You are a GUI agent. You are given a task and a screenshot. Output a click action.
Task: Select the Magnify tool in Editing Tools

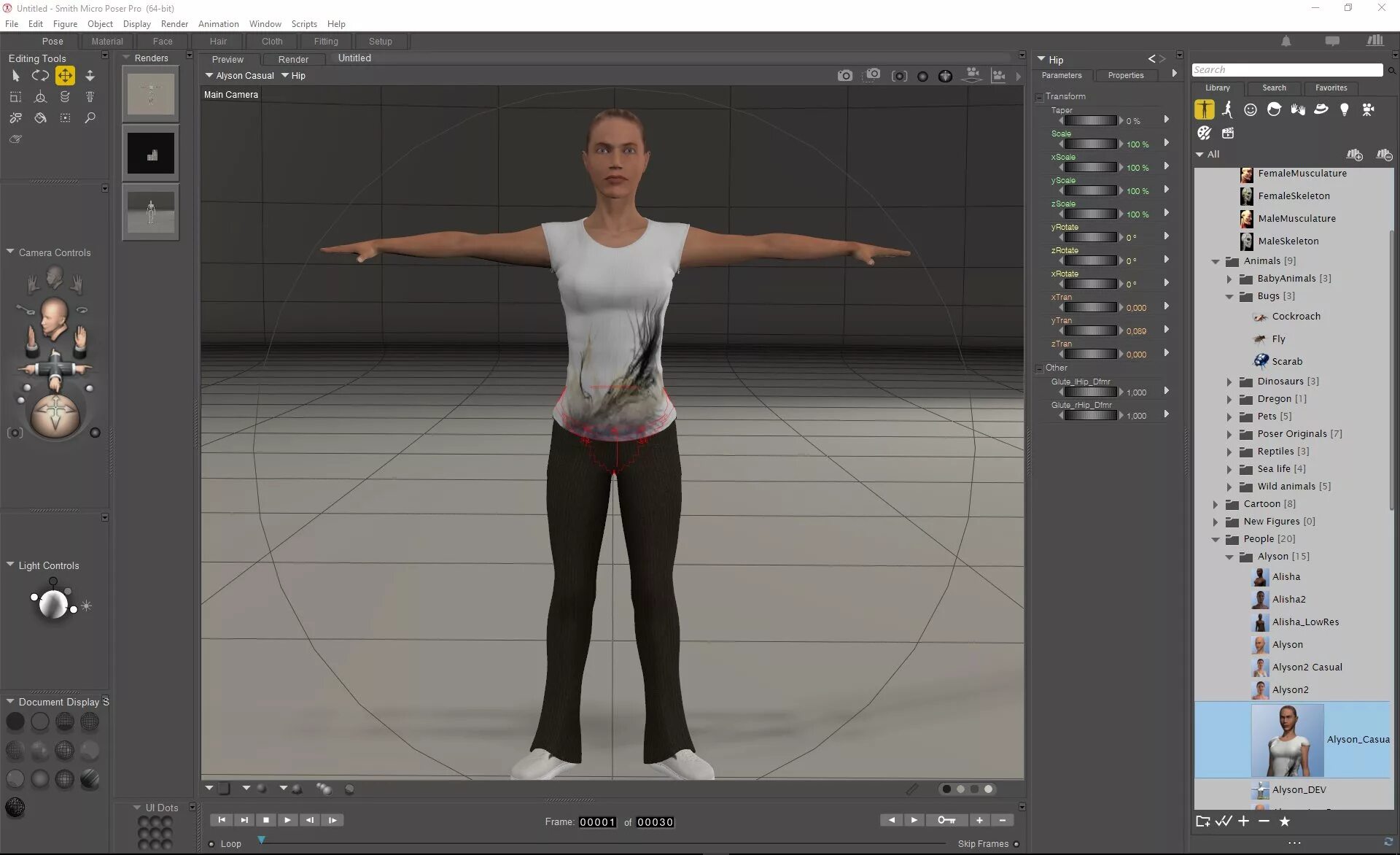pos(90,117)
